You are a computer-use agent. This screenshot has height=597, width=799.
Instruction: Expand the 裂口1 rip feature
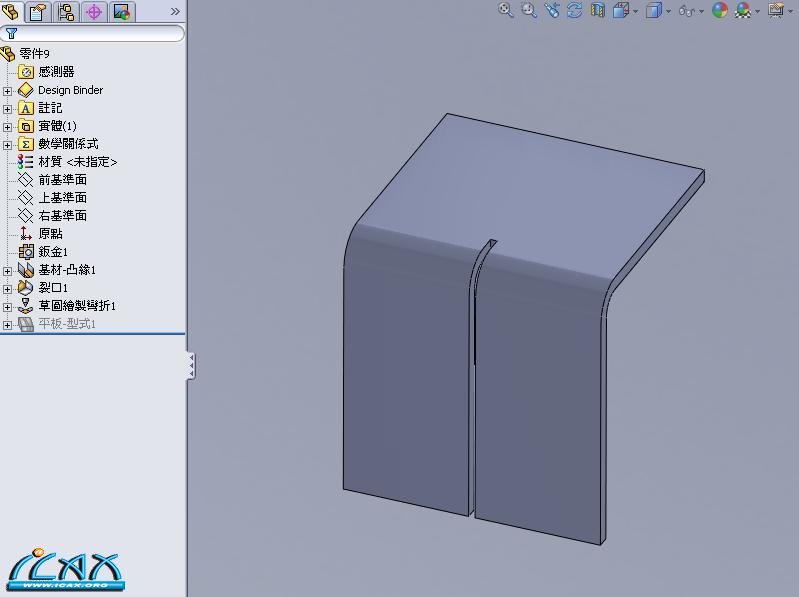(x=7, y=289)
